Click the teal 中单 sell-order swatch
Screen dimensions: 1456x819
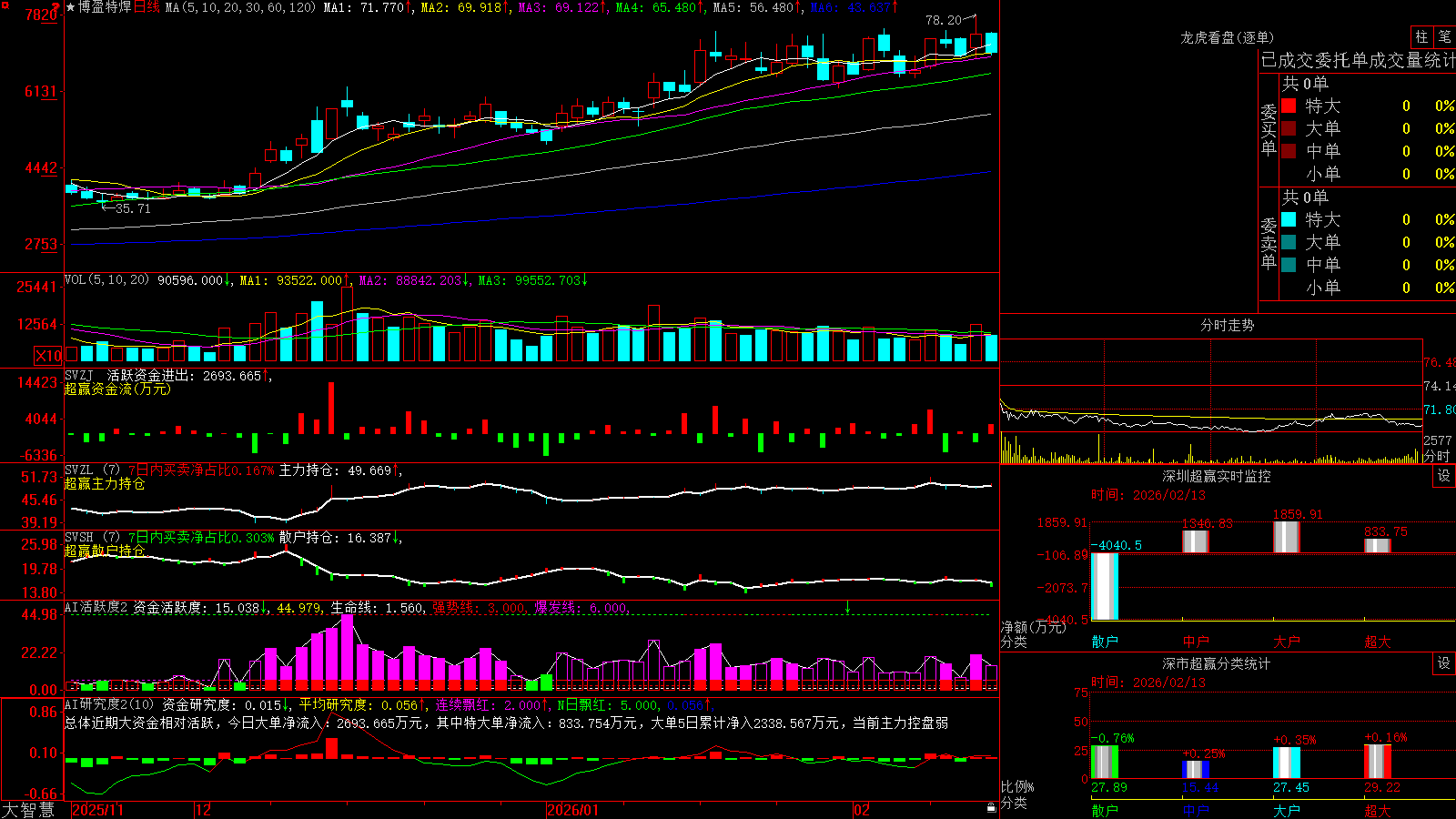1289,265
